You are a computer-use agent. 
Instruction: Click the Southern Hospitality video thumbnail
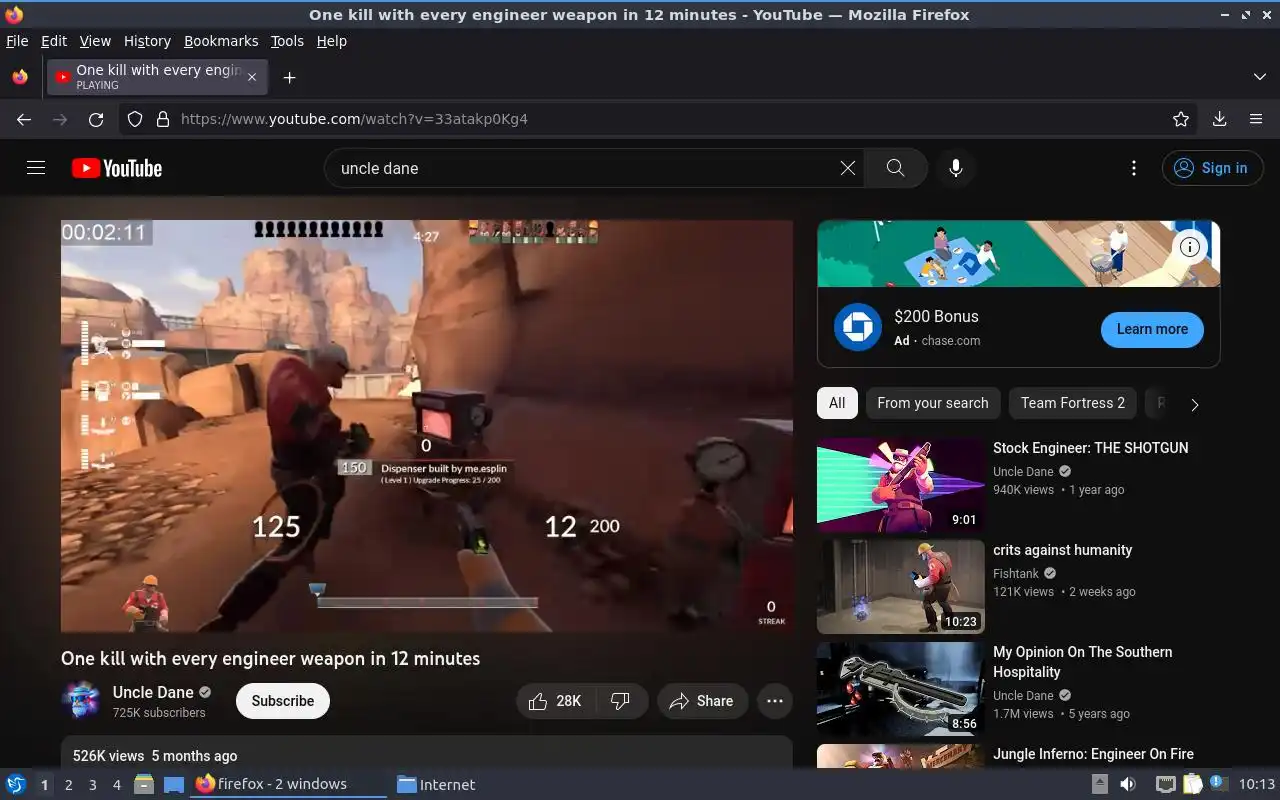901,689
